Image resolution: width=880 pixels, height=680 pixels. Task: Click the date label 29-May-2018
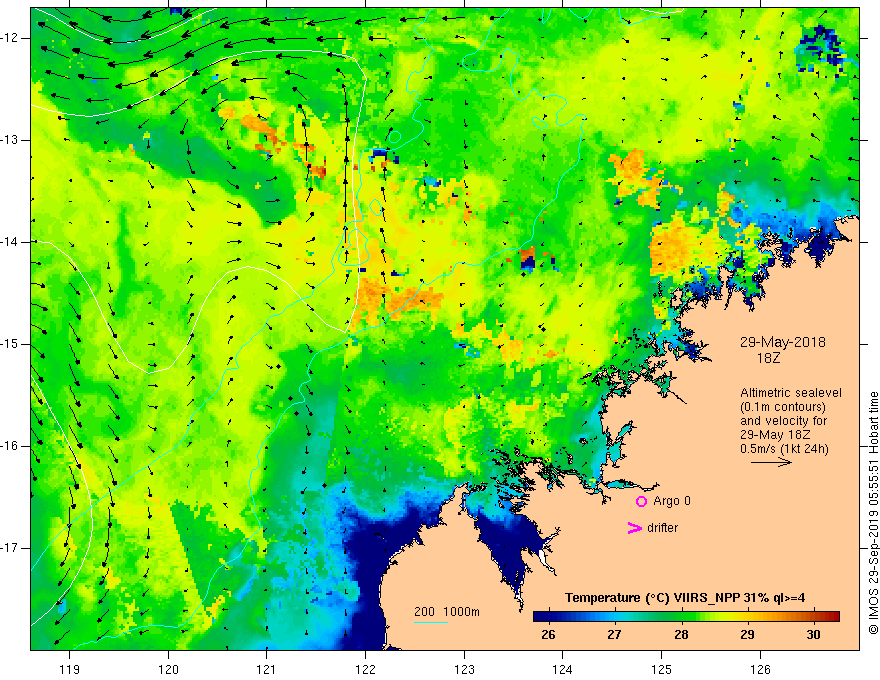click(x=782, y=342)
